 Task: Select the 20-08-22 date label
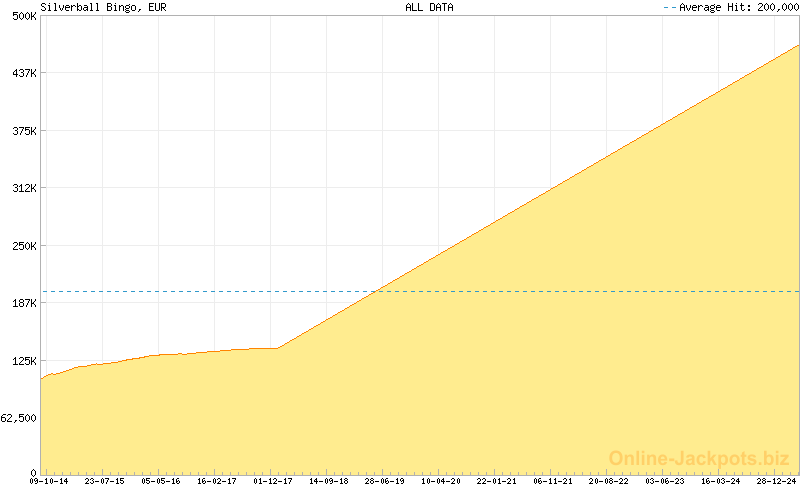[x=609, y=481]
